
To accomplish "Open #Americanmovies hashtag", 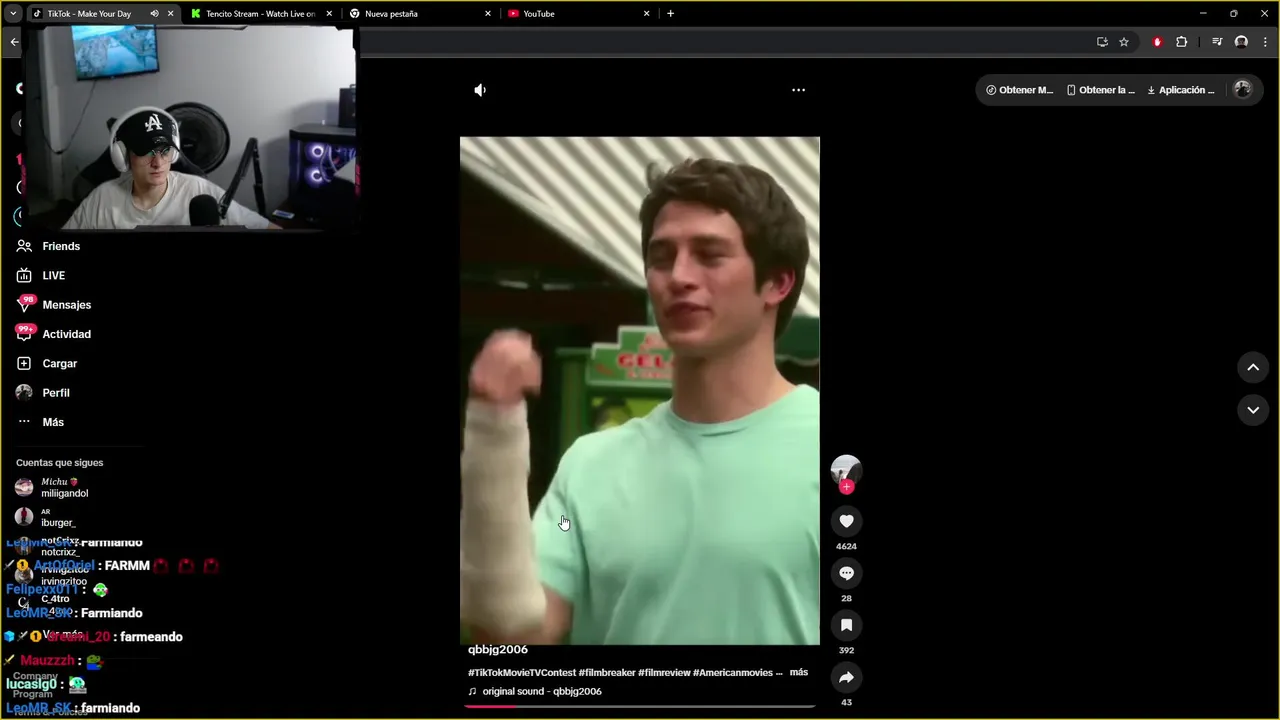I will click(733, 673).
